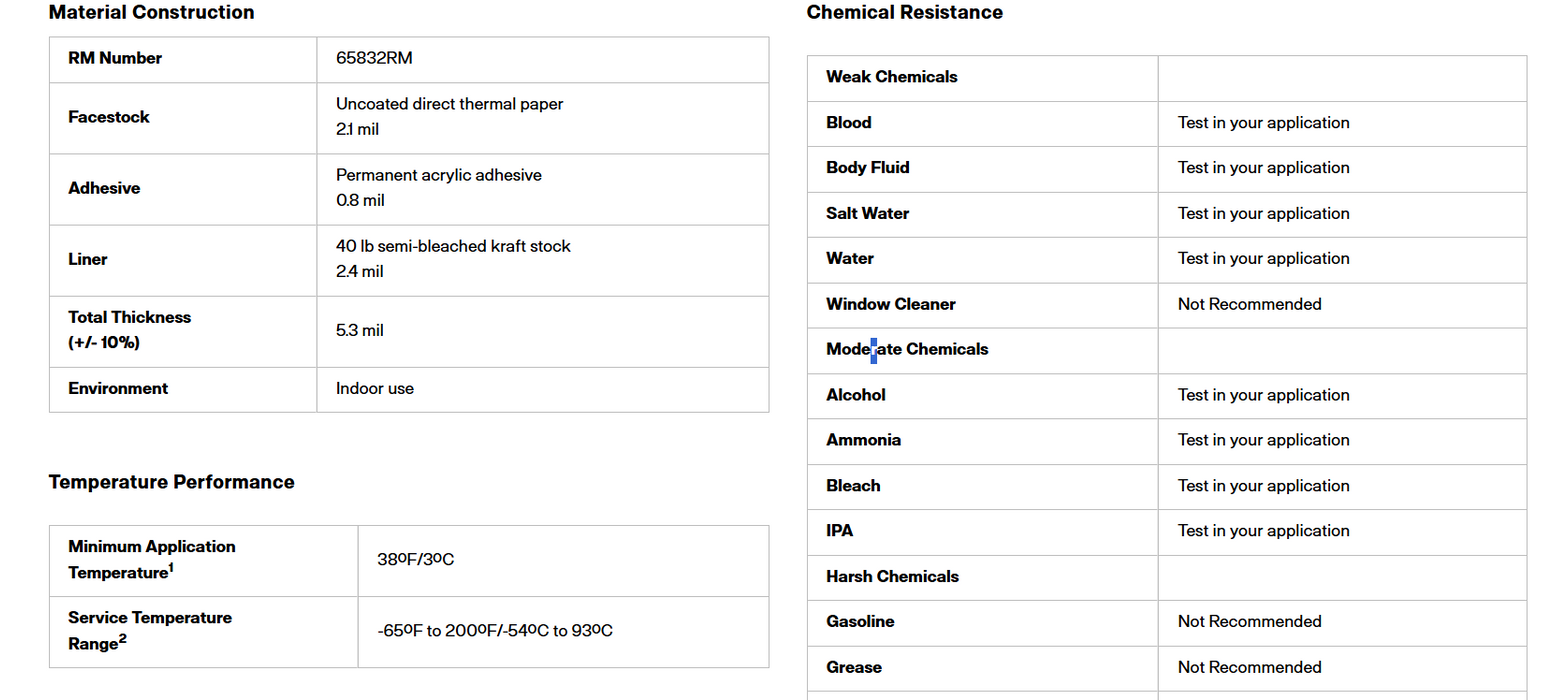Click Test in your application beside Blood

tap(1263, 123)
